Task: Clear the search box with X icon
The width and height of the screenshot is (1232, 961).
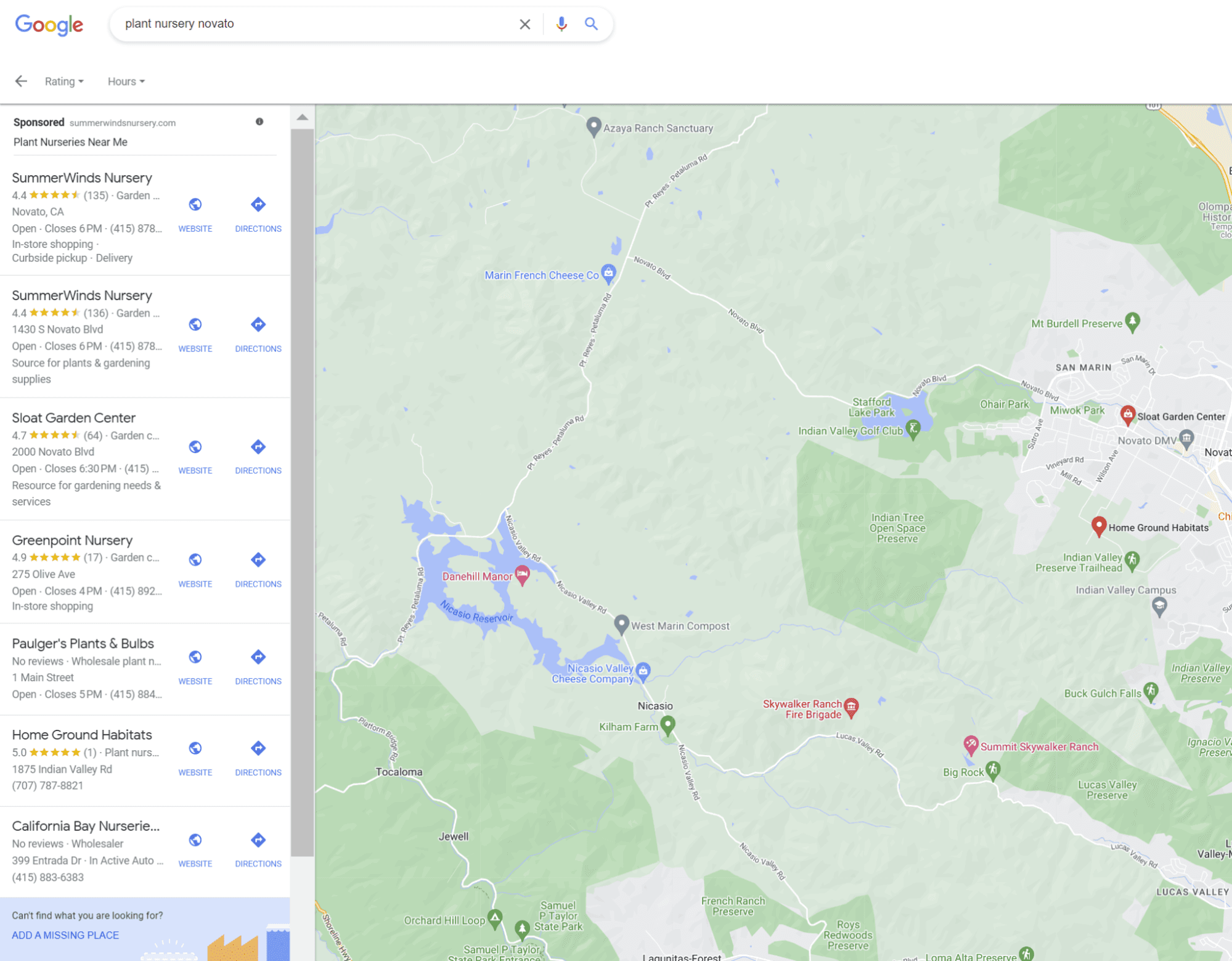Action: coord(524,24)
